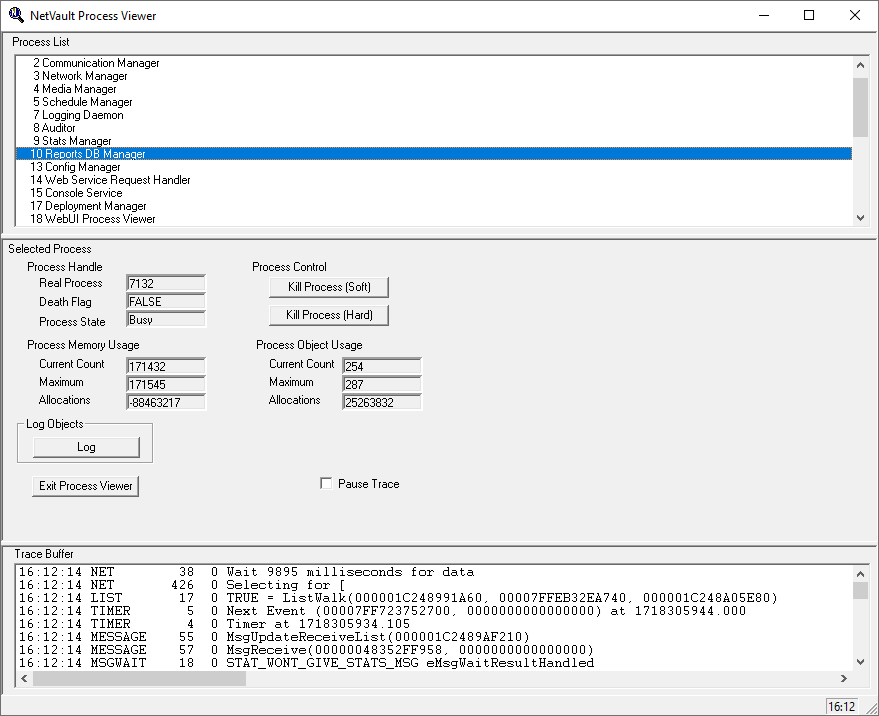Click the Real Process value field 7132

click(166, 283)
